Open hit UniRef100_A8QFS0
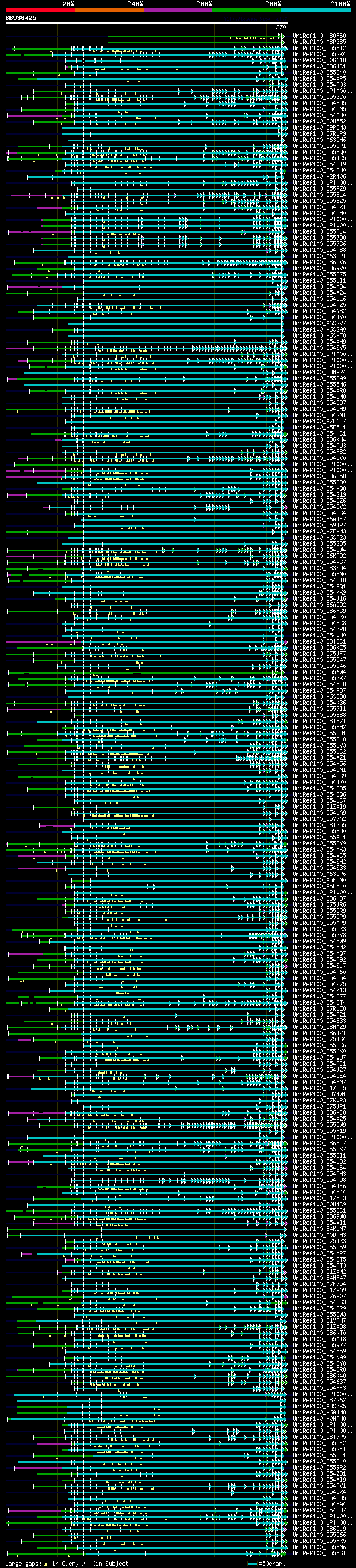Image resolution: width=356 pixels, height=1568 pixels. pos(319,36)
